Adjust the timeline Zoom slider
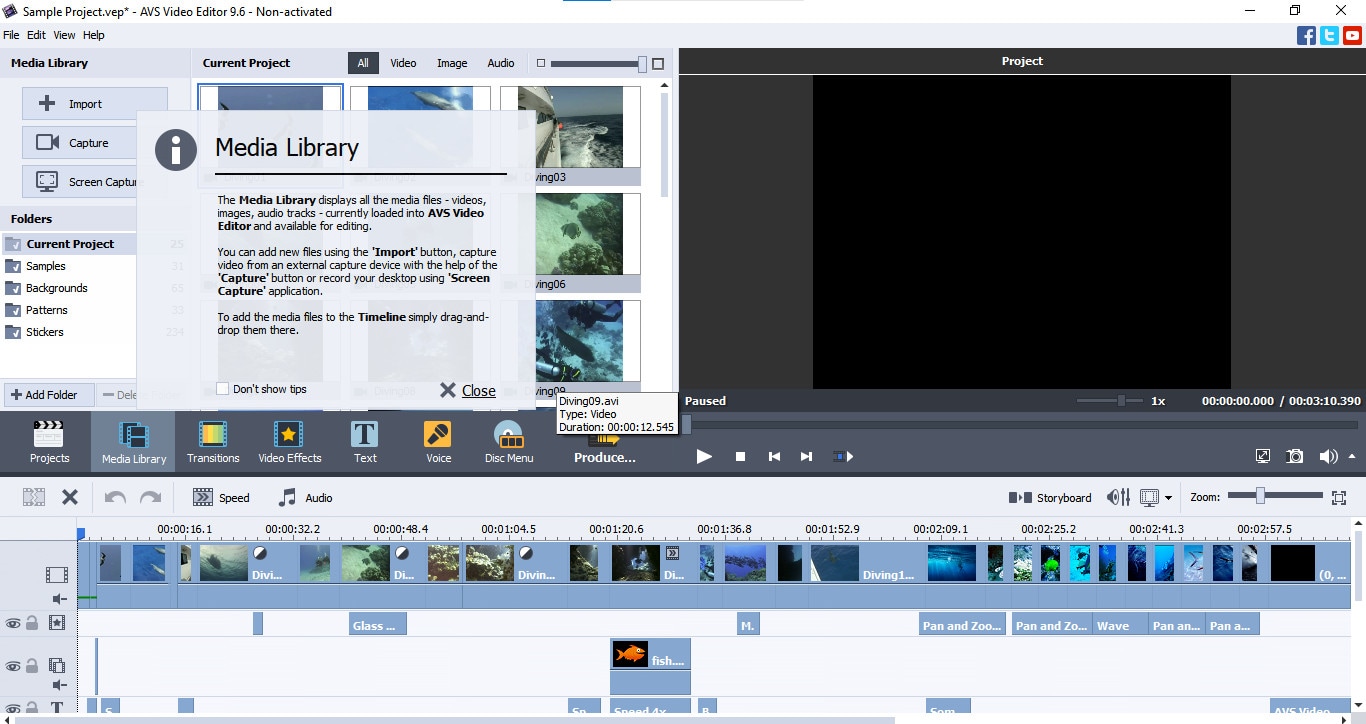Screen dimensions: 1366x724 1274,496
